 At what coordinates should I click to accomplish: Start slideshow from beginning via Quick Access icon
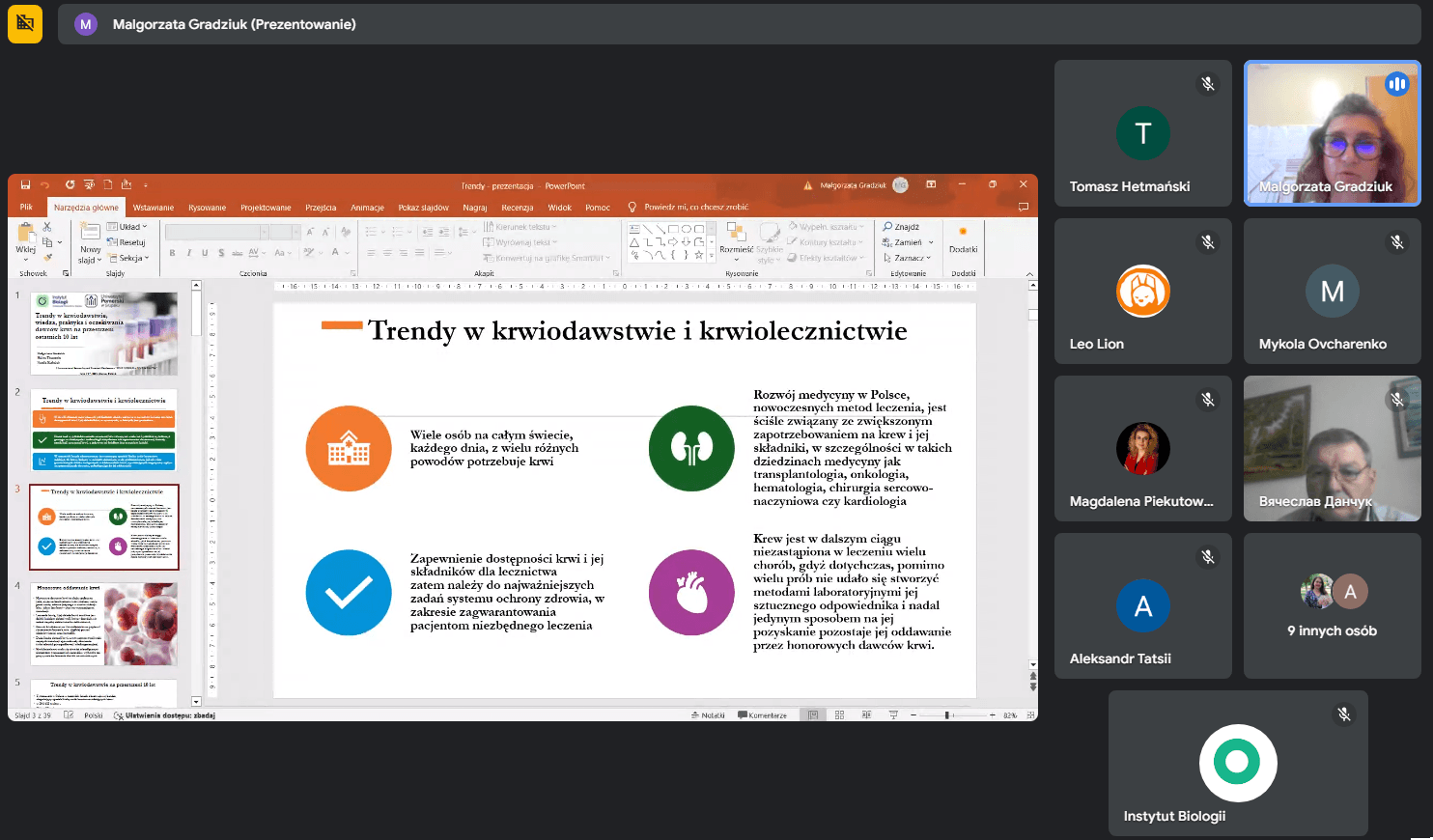89,184
